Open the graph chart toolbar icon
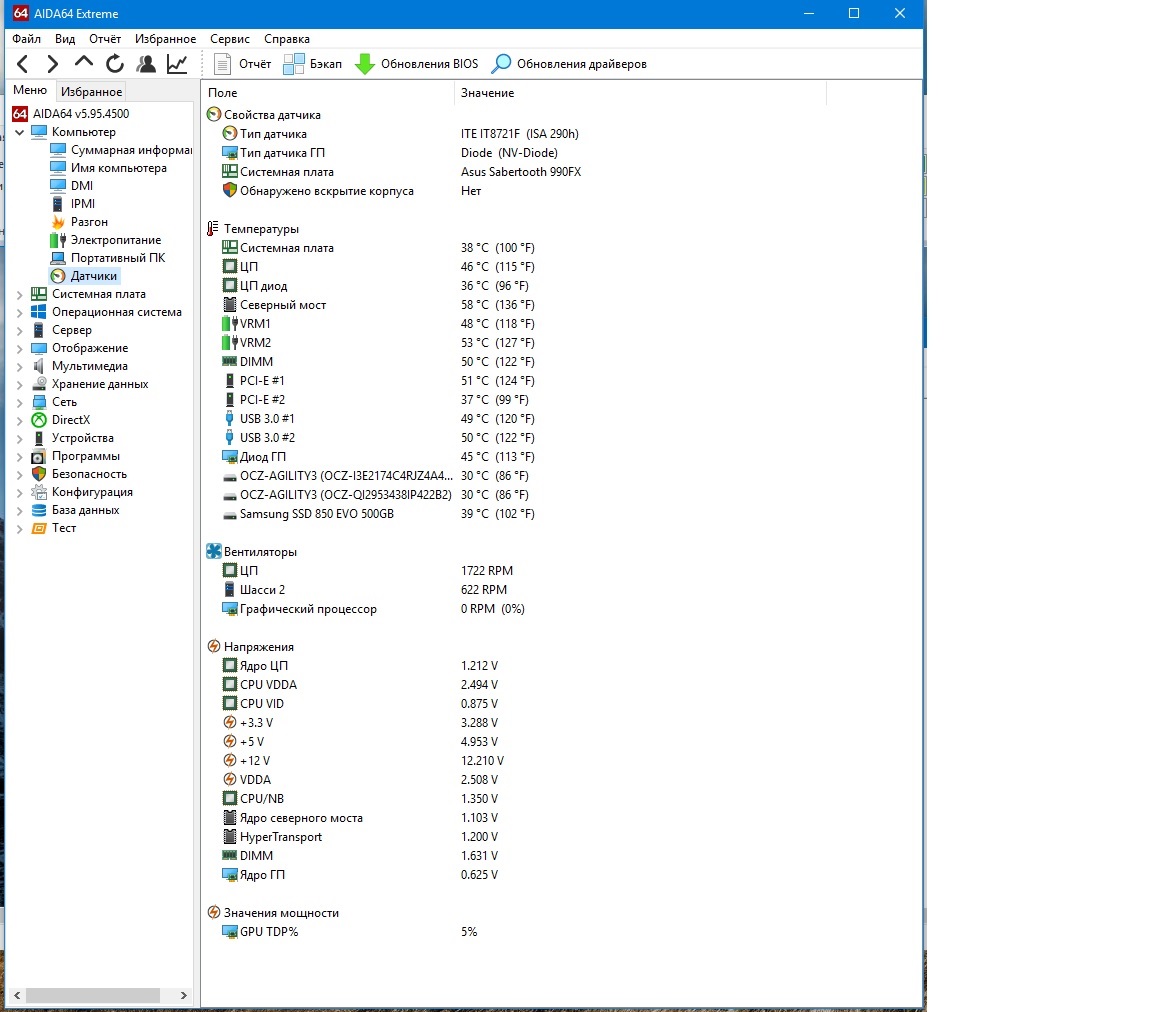This screenshot has width=1152, height=1012. (x=177, y=64)
